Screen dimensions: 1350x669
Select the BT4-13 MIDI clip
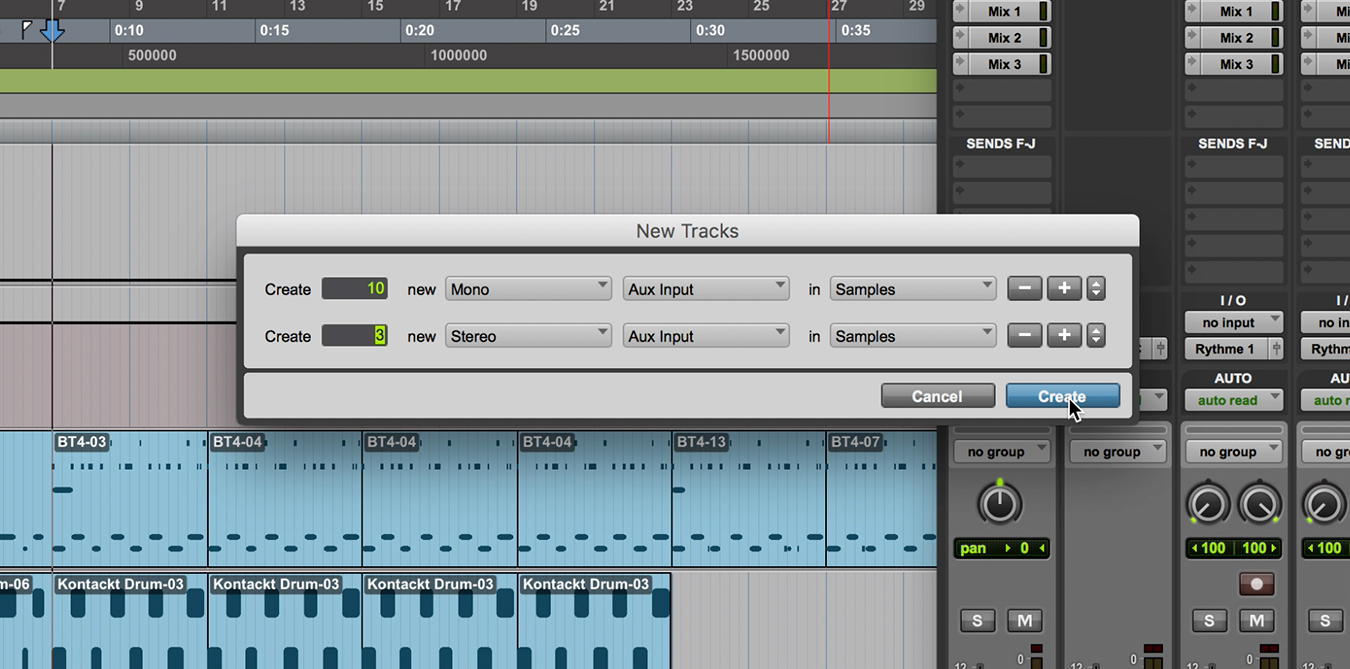(x=749, y=499)
